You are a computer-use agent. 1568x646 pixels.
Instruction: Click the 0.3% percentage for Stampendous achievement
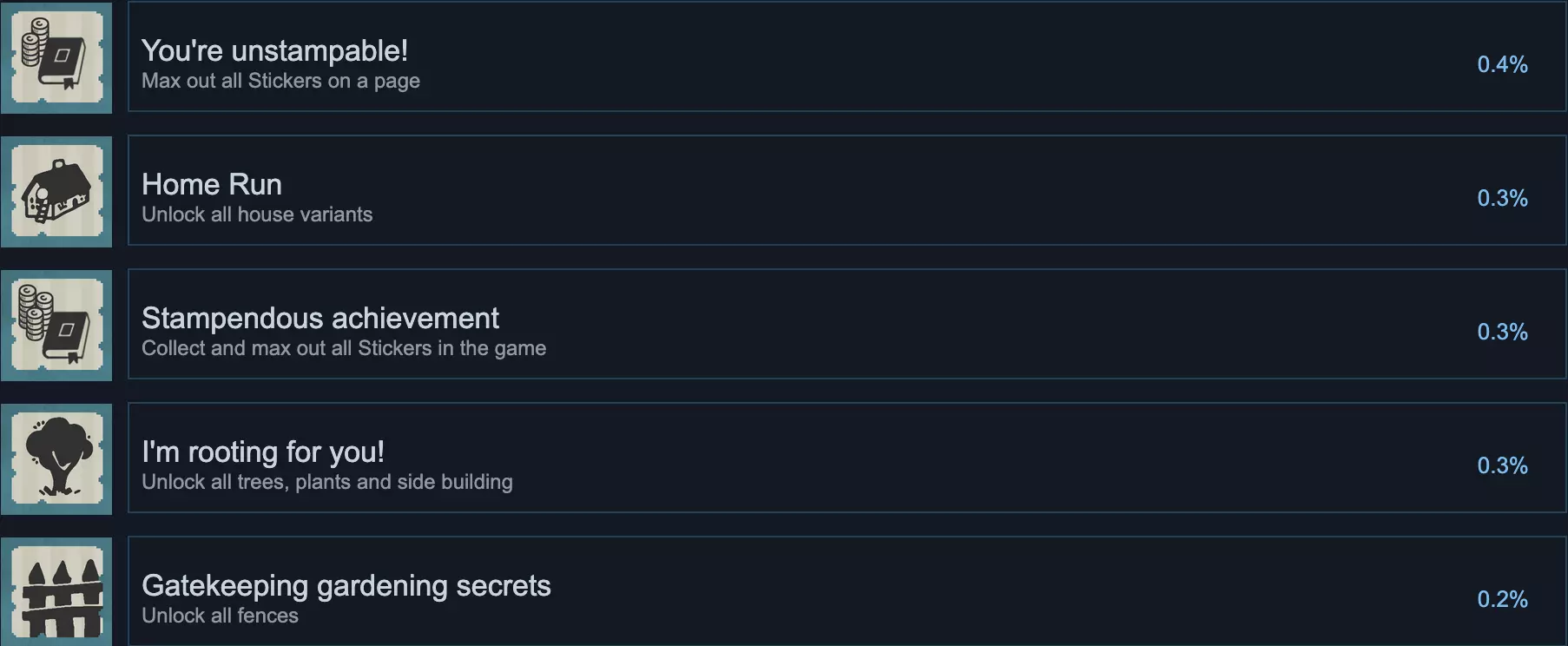pyautogui.click(x=1502, y=332)
